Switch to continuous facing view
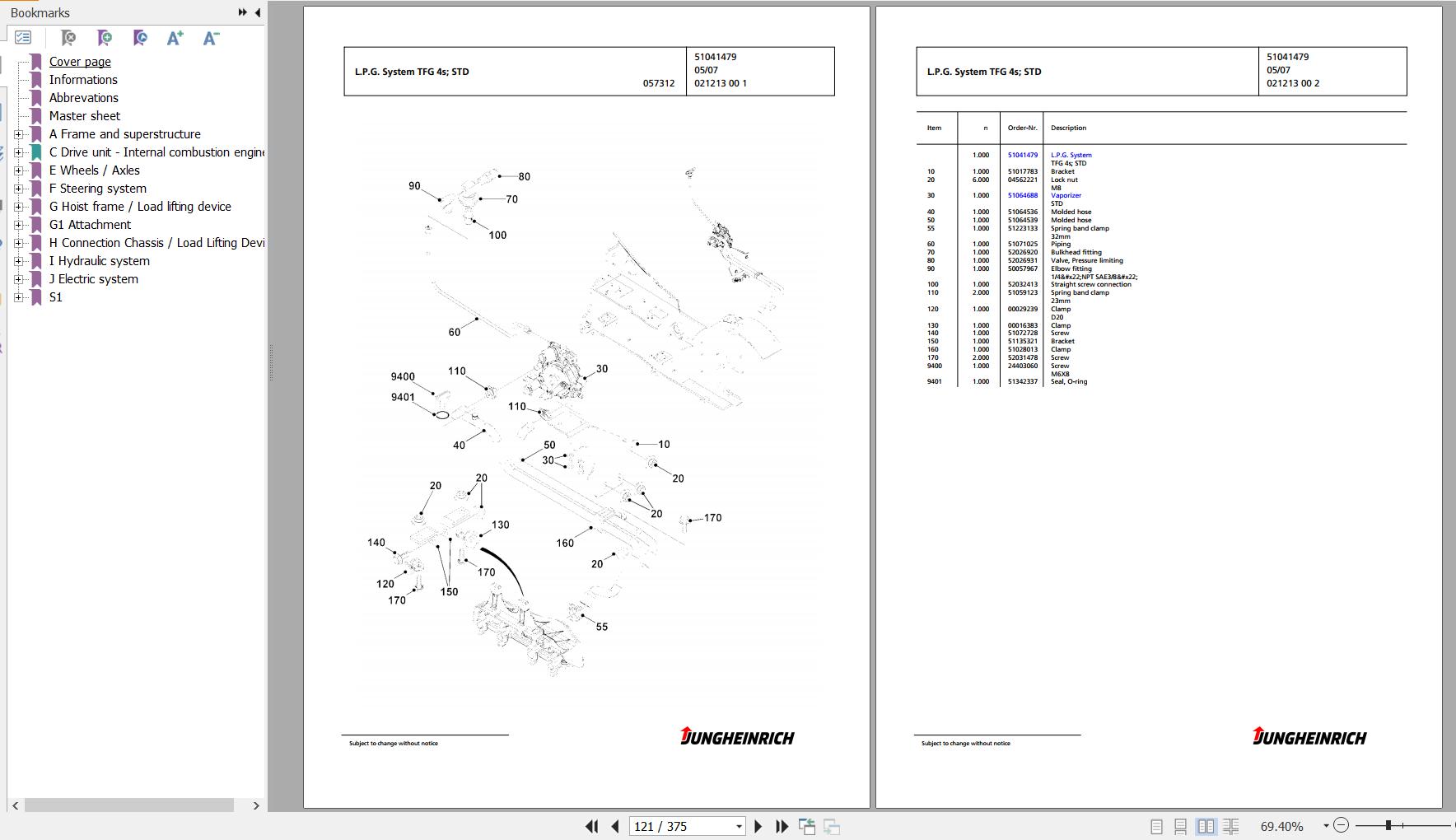 (1231, 826)
